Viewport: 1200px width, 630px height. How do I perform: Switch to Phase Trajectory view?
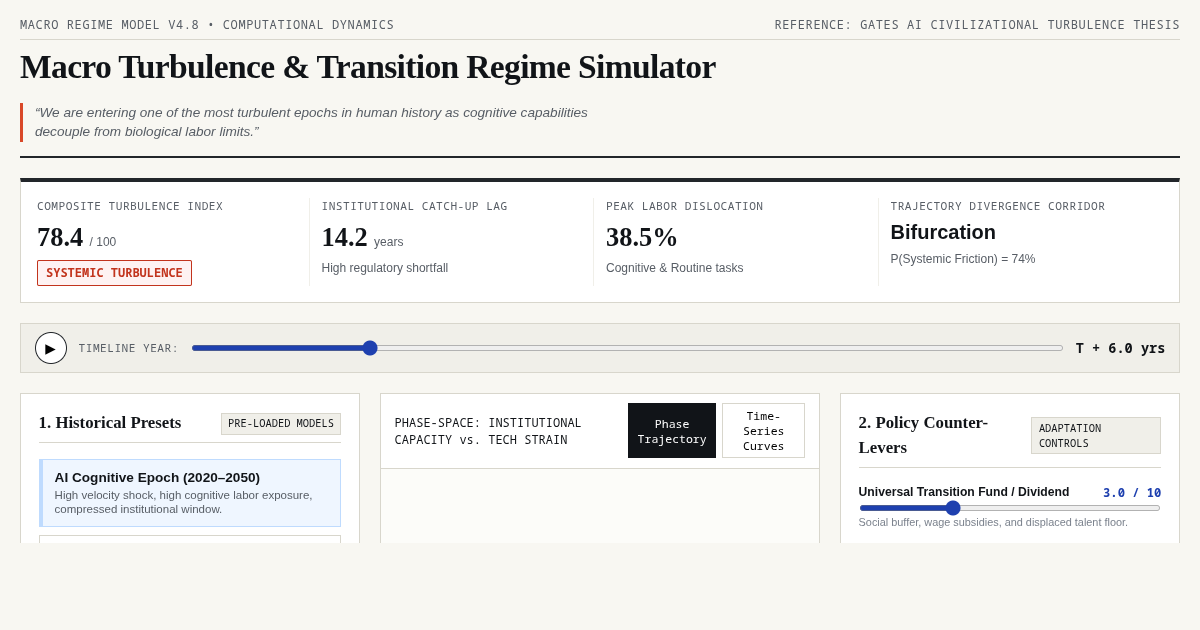tap(672, 431)
